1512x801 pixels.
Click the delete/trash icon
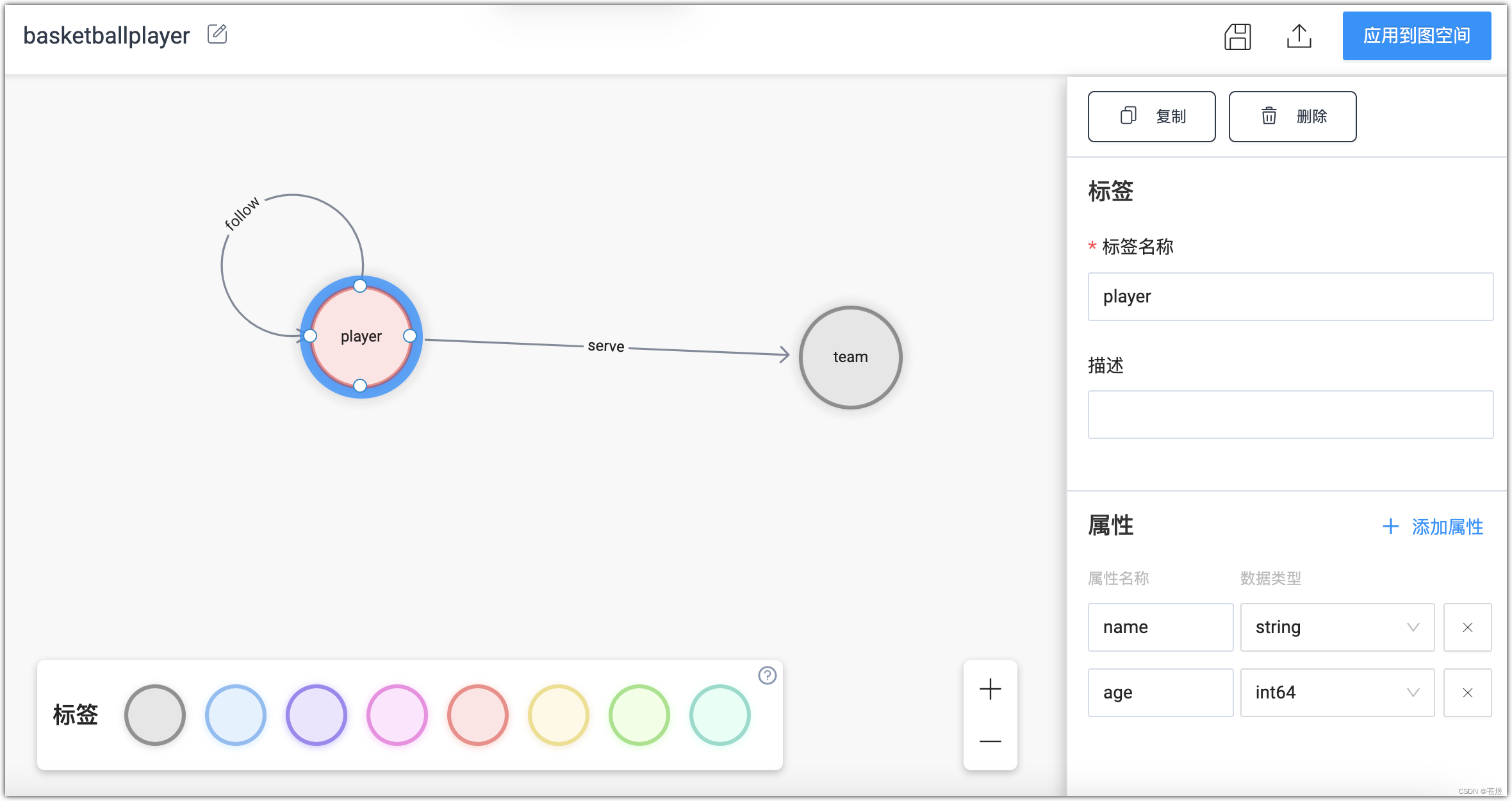[1269, 116]
